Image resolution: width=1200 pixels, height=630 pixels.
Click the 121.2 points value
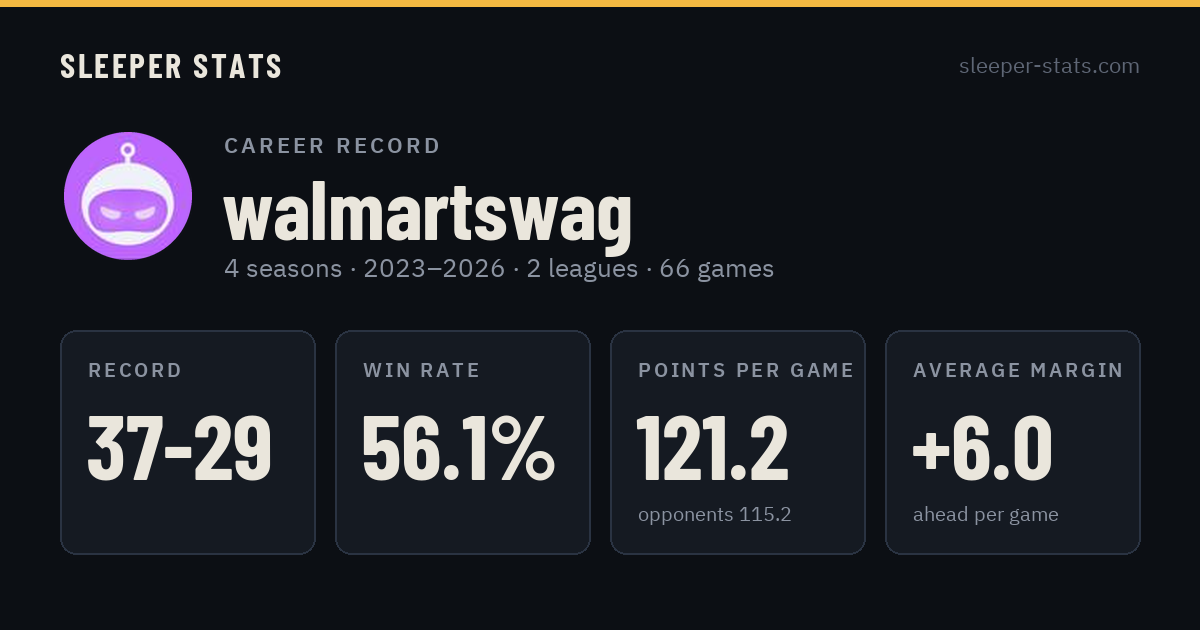[x=713, y=449]
